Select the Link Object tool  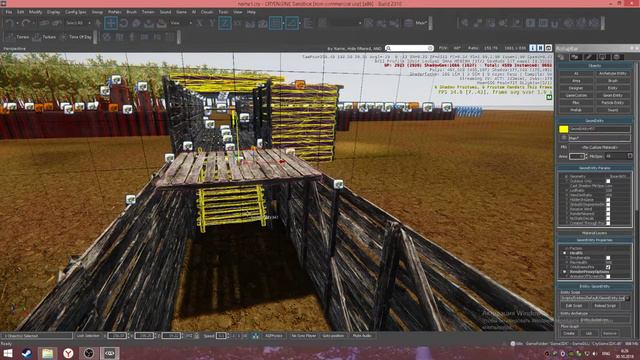click(x=44, y=23)
